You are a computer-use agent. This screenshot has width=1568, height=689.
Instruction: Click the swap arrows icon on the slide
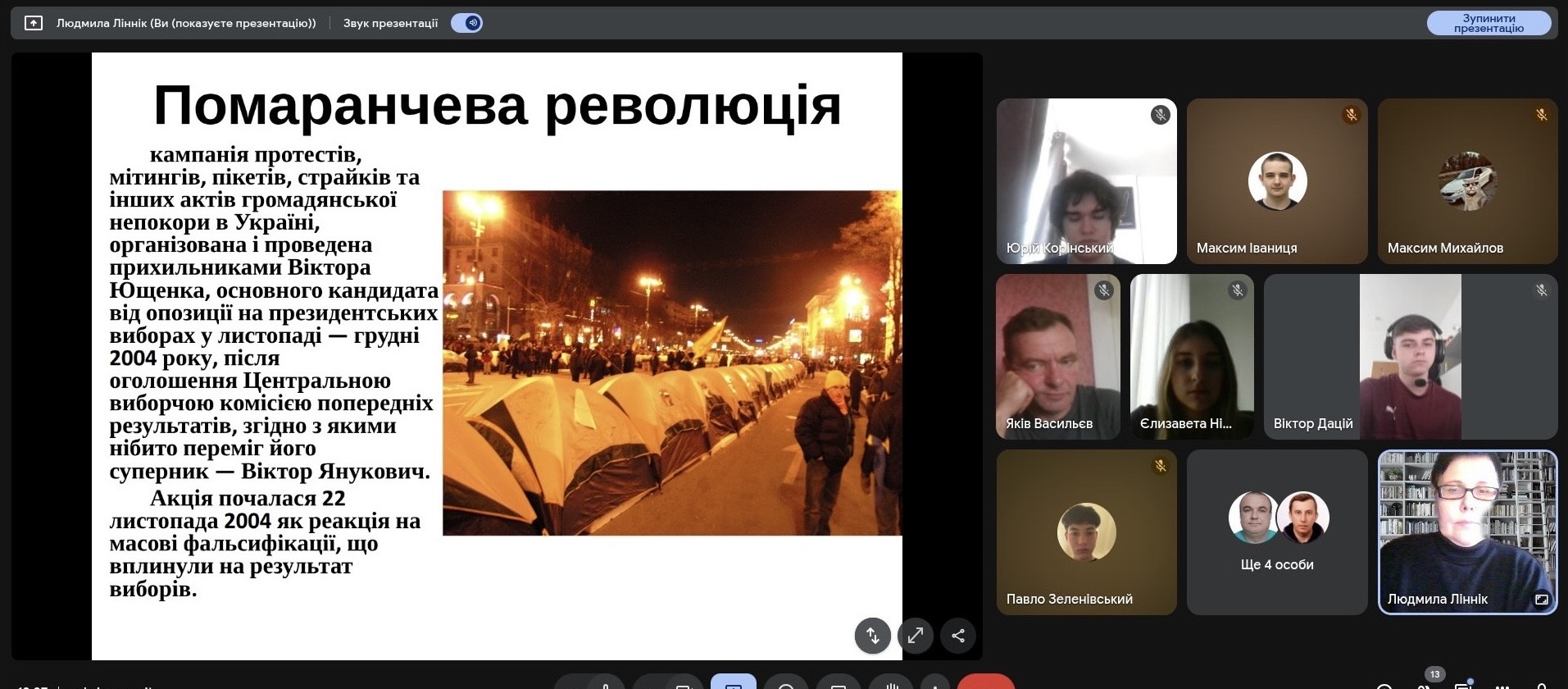[872, 635]
